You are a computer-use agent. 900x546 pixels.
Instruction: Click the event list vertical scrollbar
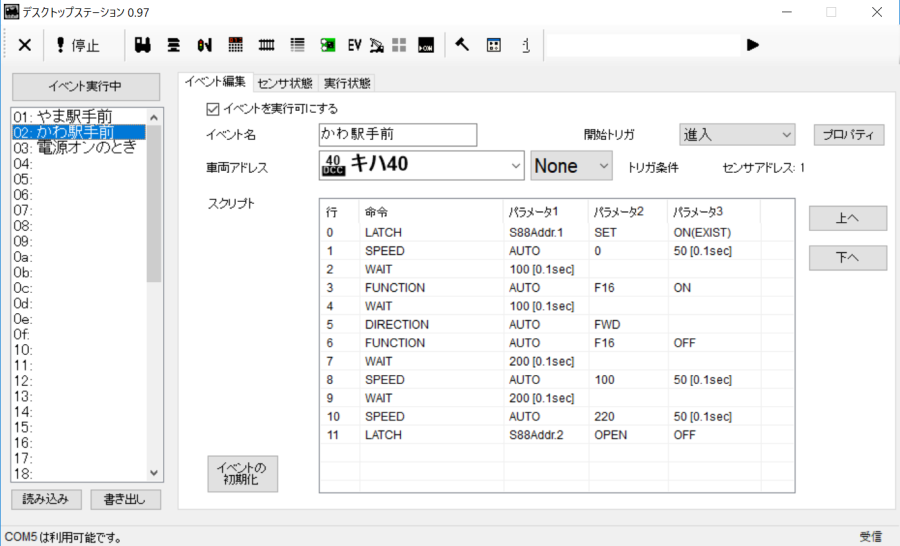pos(154,200)
